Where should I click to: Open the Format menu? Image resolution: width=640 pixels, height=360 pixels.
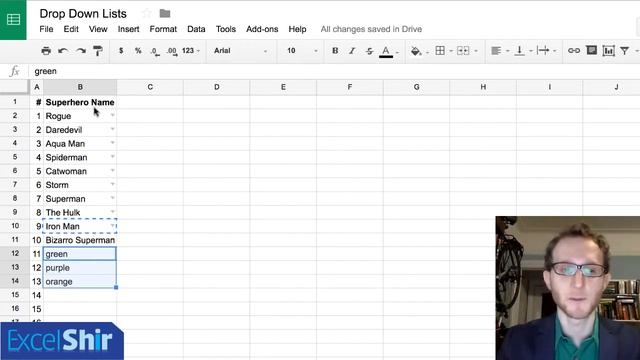point(163,29)
